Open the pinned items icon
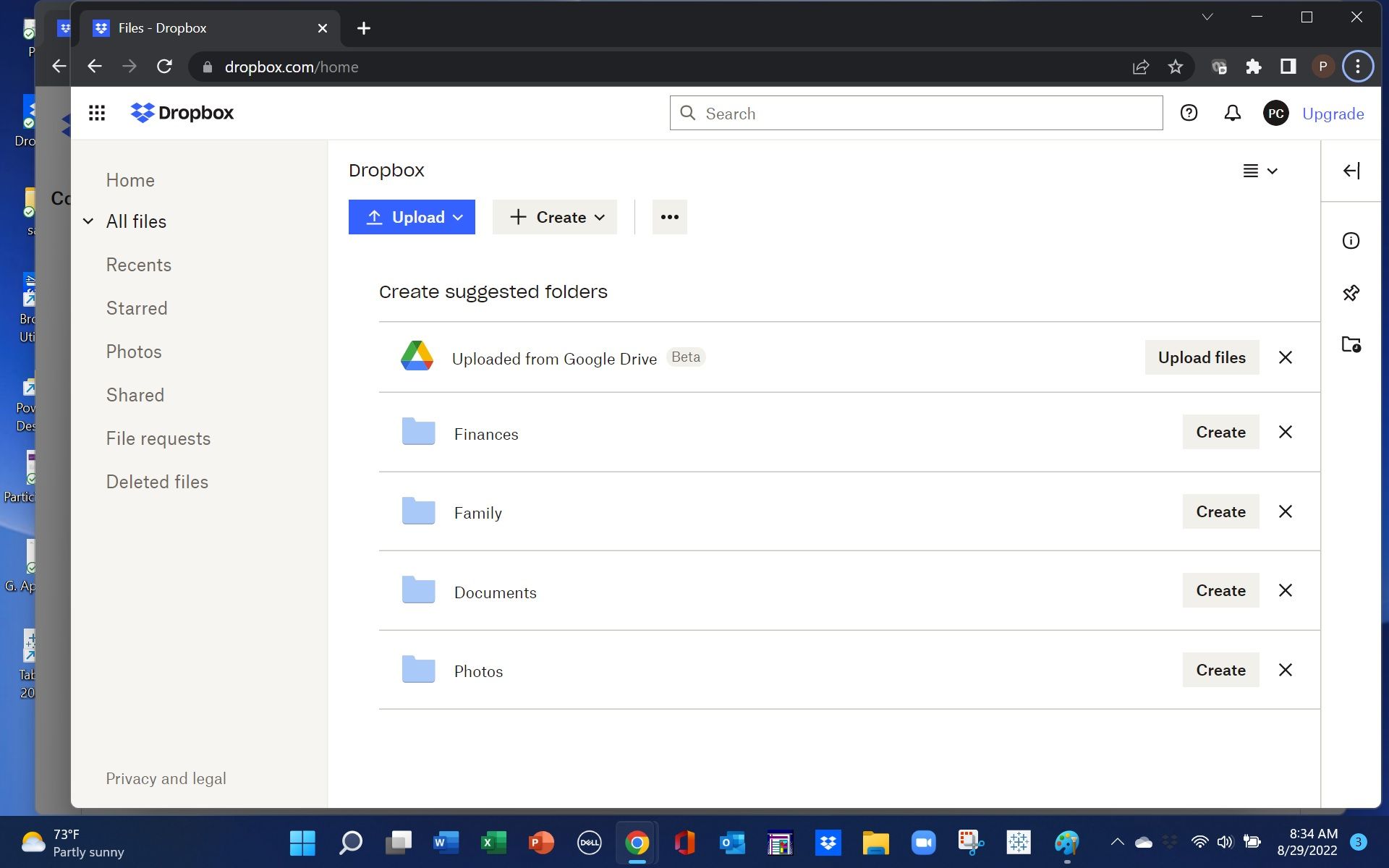Image resolution: width=1389 pixels, height=868 pixels. [1351, 293]
